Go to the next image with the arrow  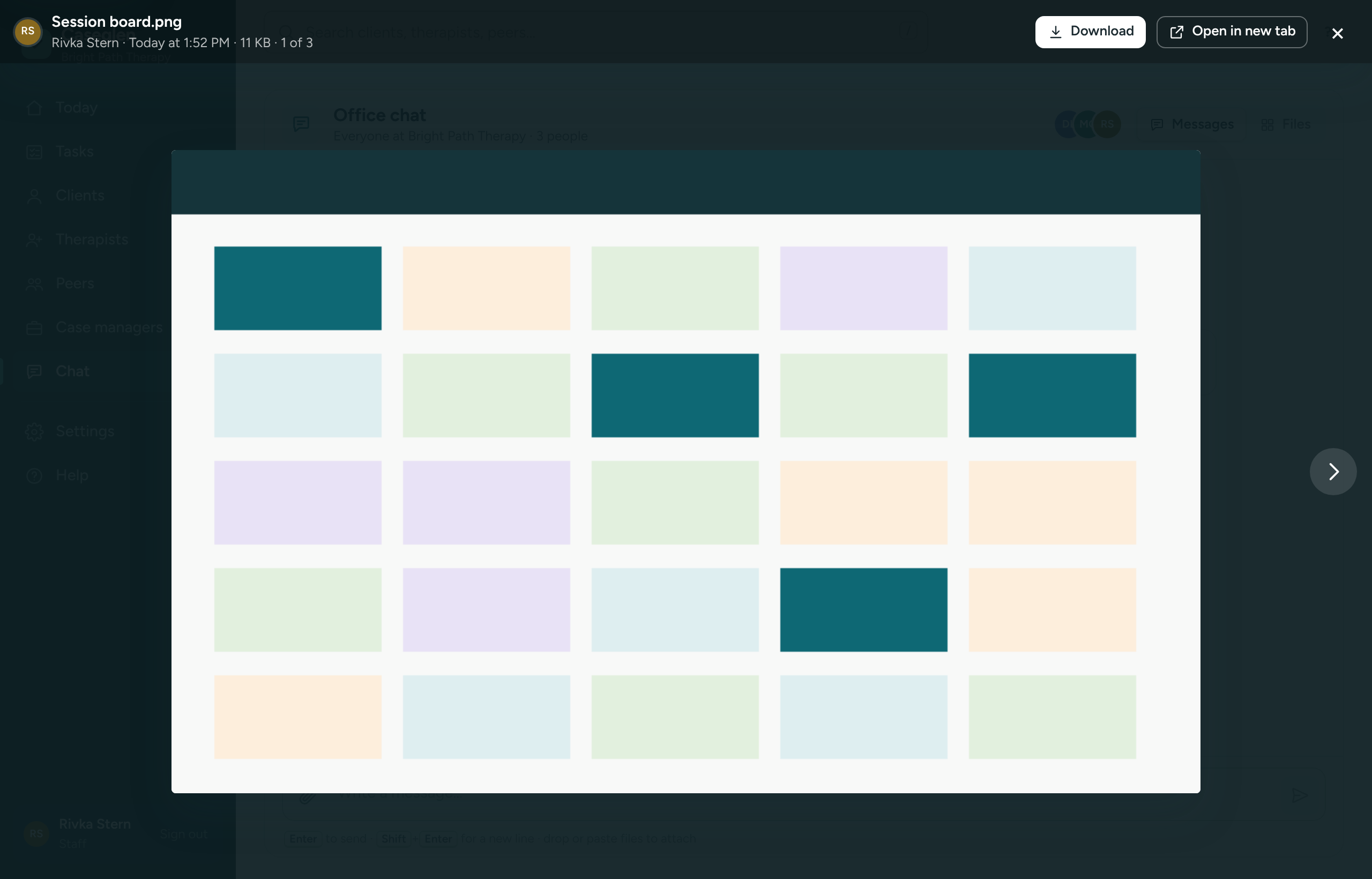pos(1333,472)
